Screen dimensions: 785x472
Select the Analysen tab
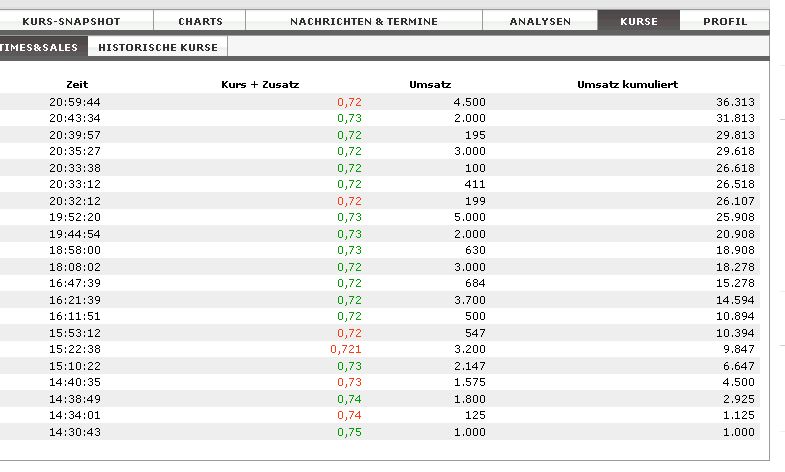click(x=540, y=21)
